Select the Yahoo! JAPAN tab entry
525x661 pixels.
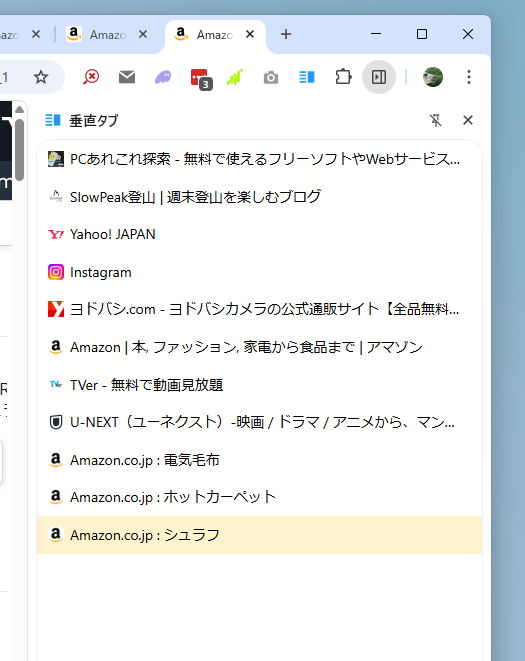click(x=259, y=234)
